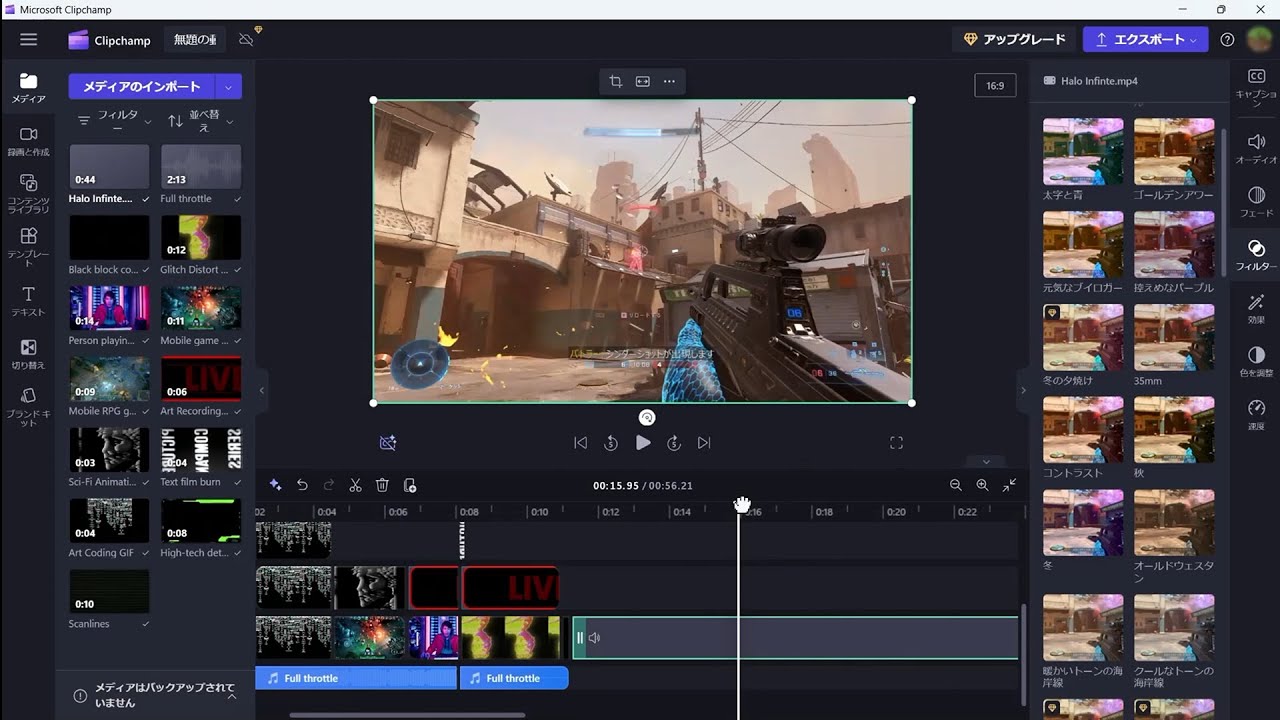Click the Clipchamp logo home icon
Image resolution: width=1280 pixels, height=720 pixels.
[x=79, y=40]
